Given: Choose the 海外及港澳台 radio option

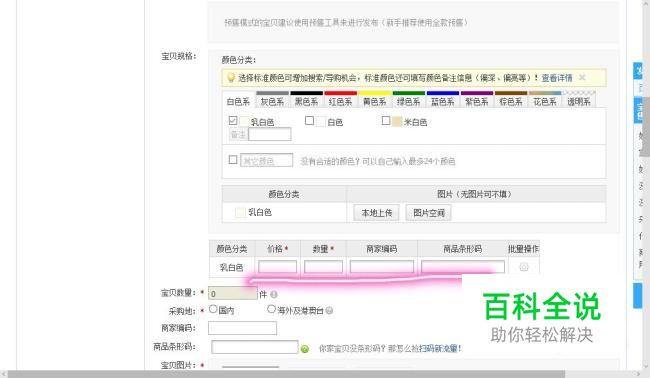Looking at the screenshot, I should (272, 309).
